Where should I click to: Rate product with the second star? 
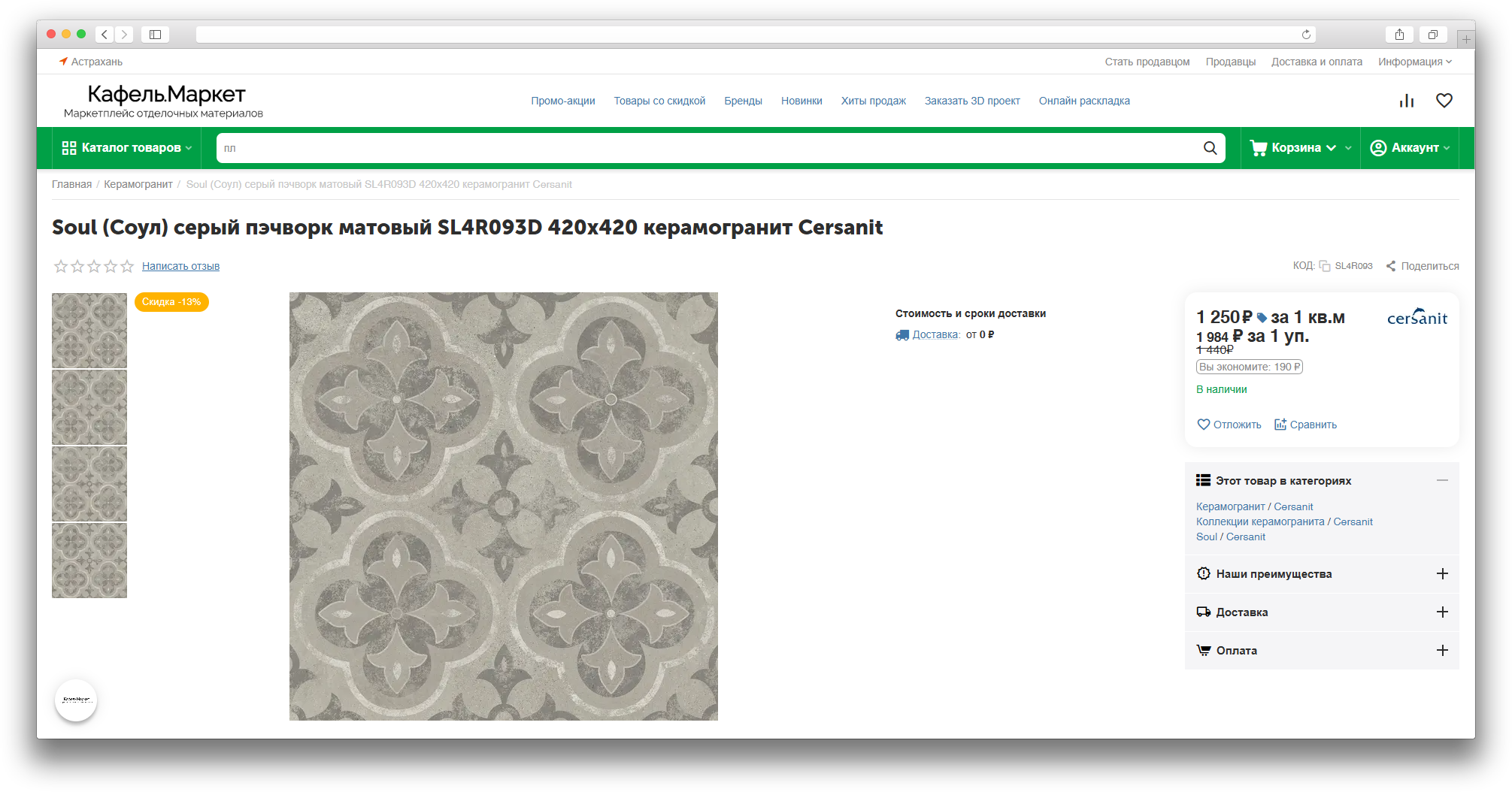pyautogui.click(x=77, y=266)
